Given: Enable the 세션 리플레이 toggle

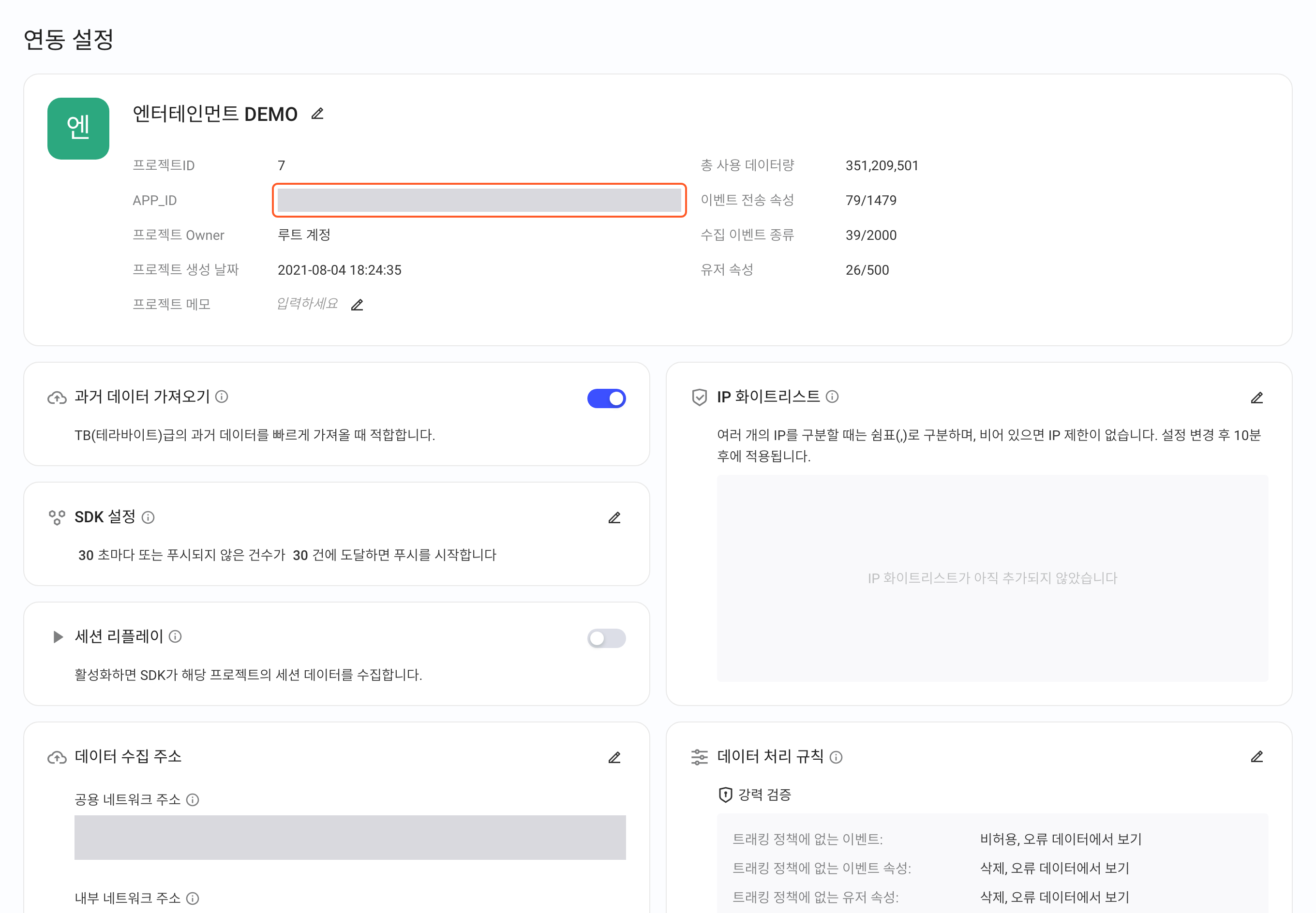Looking at the screenshot, I should (606, 638).
